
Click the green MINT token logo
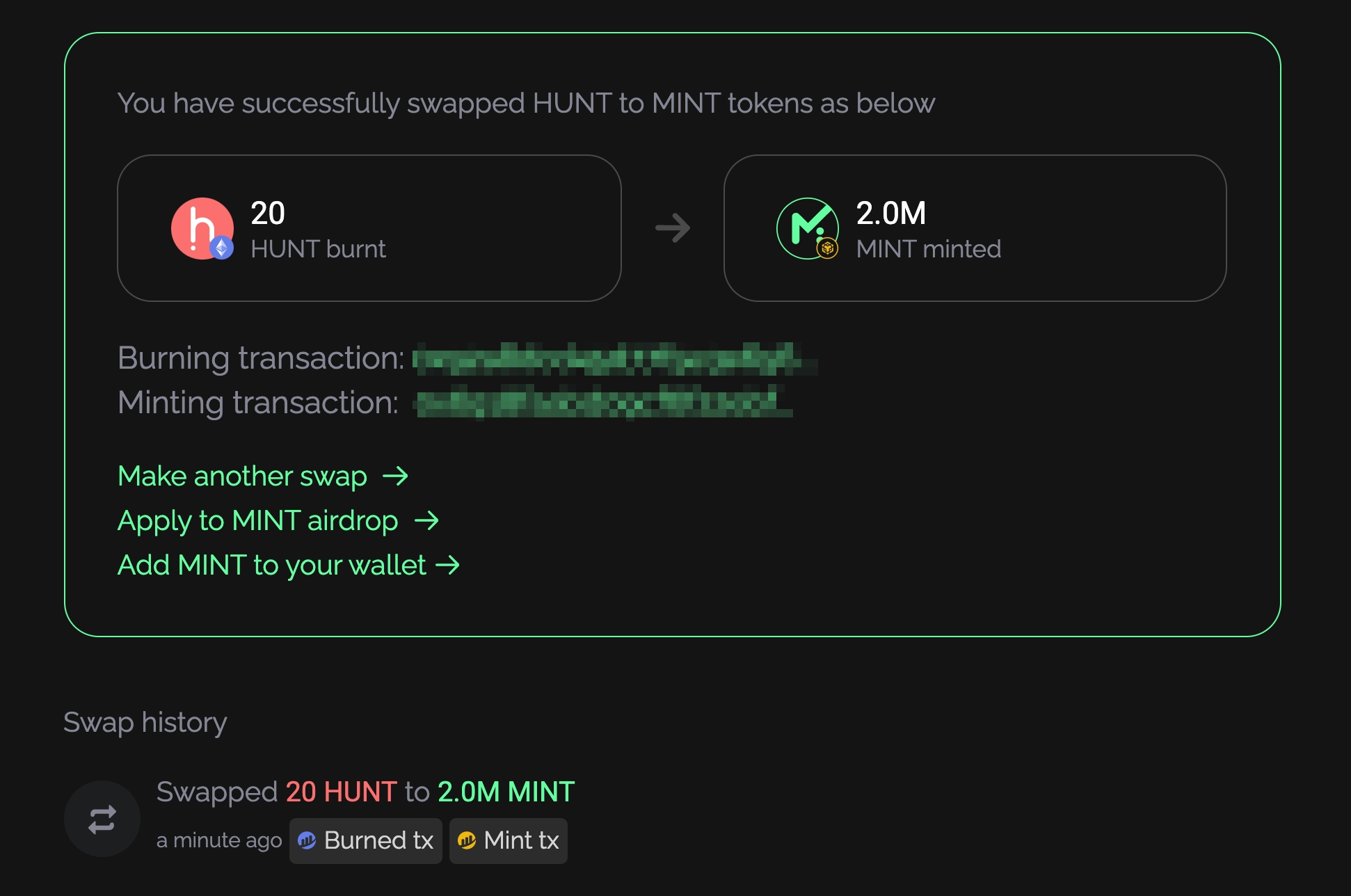pyautogui.click(x=805, y=225)
